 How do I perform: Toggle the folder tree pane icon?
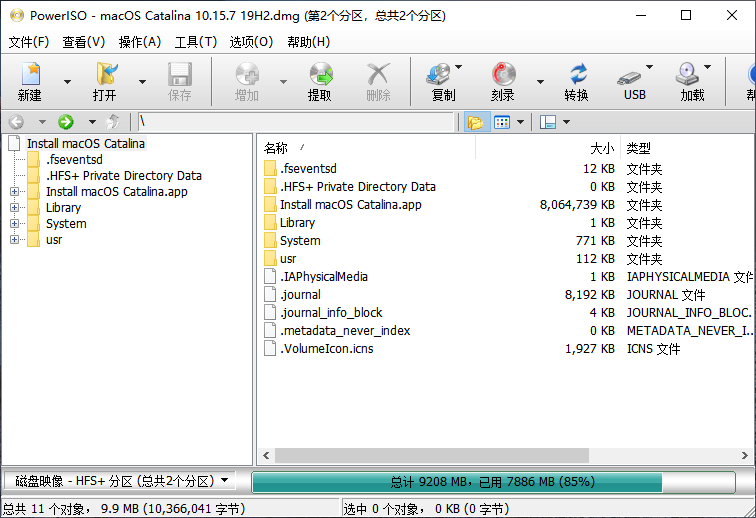(x=476, y=122)
